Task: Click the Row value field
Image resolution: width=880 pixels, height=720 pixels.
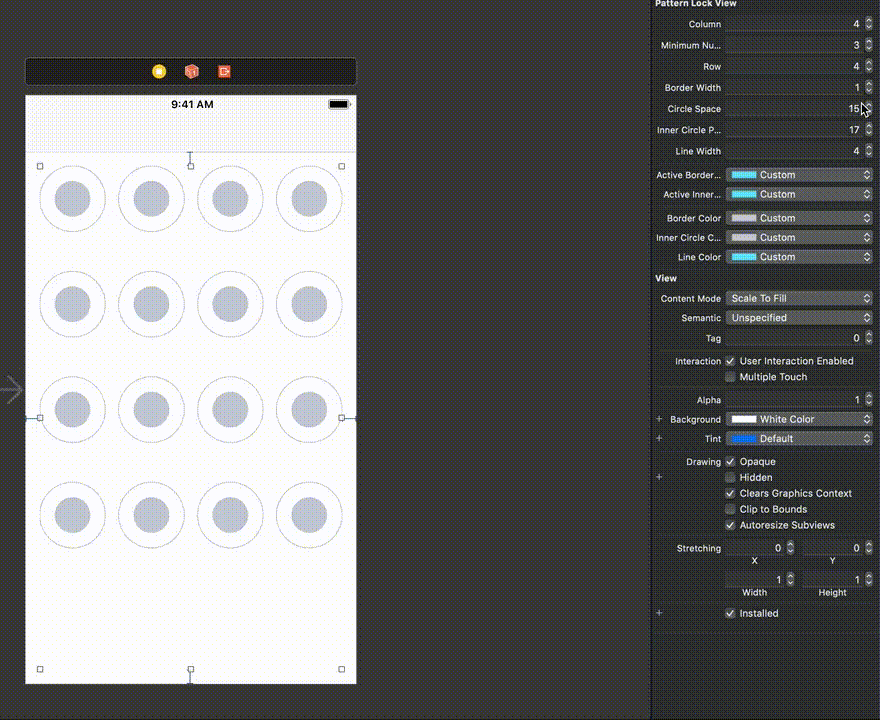Action: pyautogui.click(x=794, y=66)
